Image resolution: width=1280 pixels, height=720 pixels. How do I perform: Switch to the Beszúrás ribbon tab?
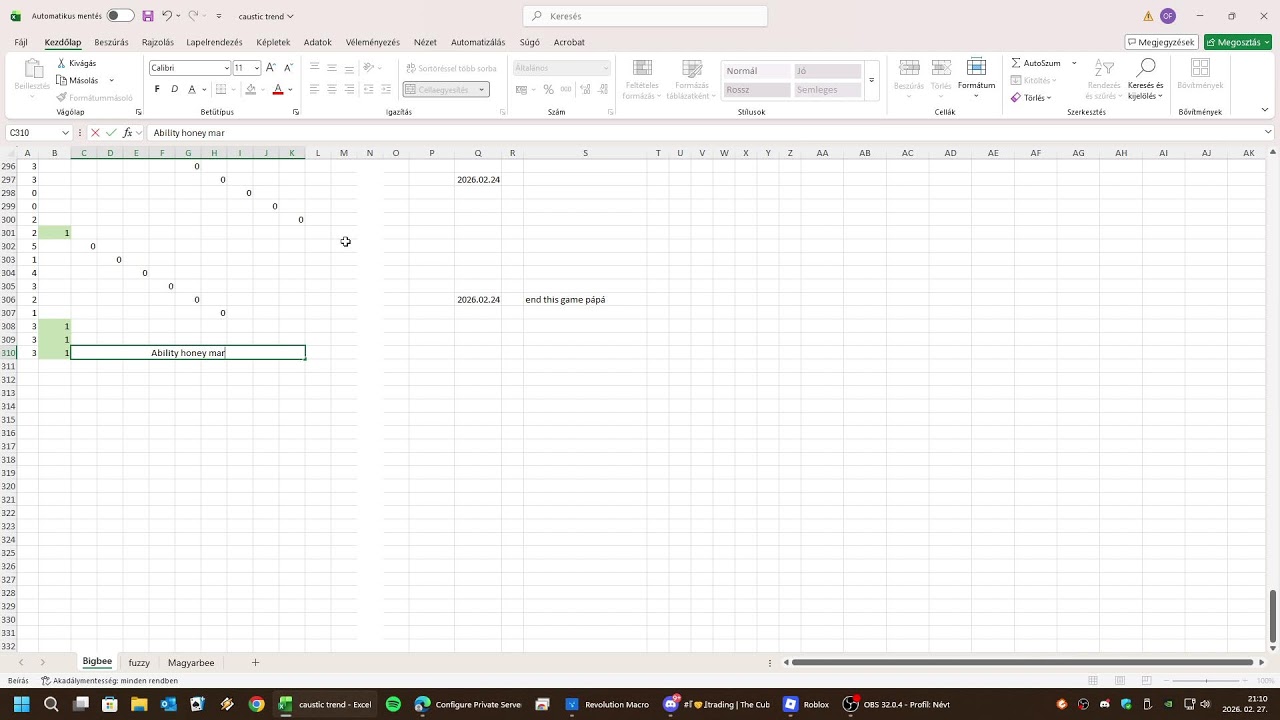tap(111, 42)
